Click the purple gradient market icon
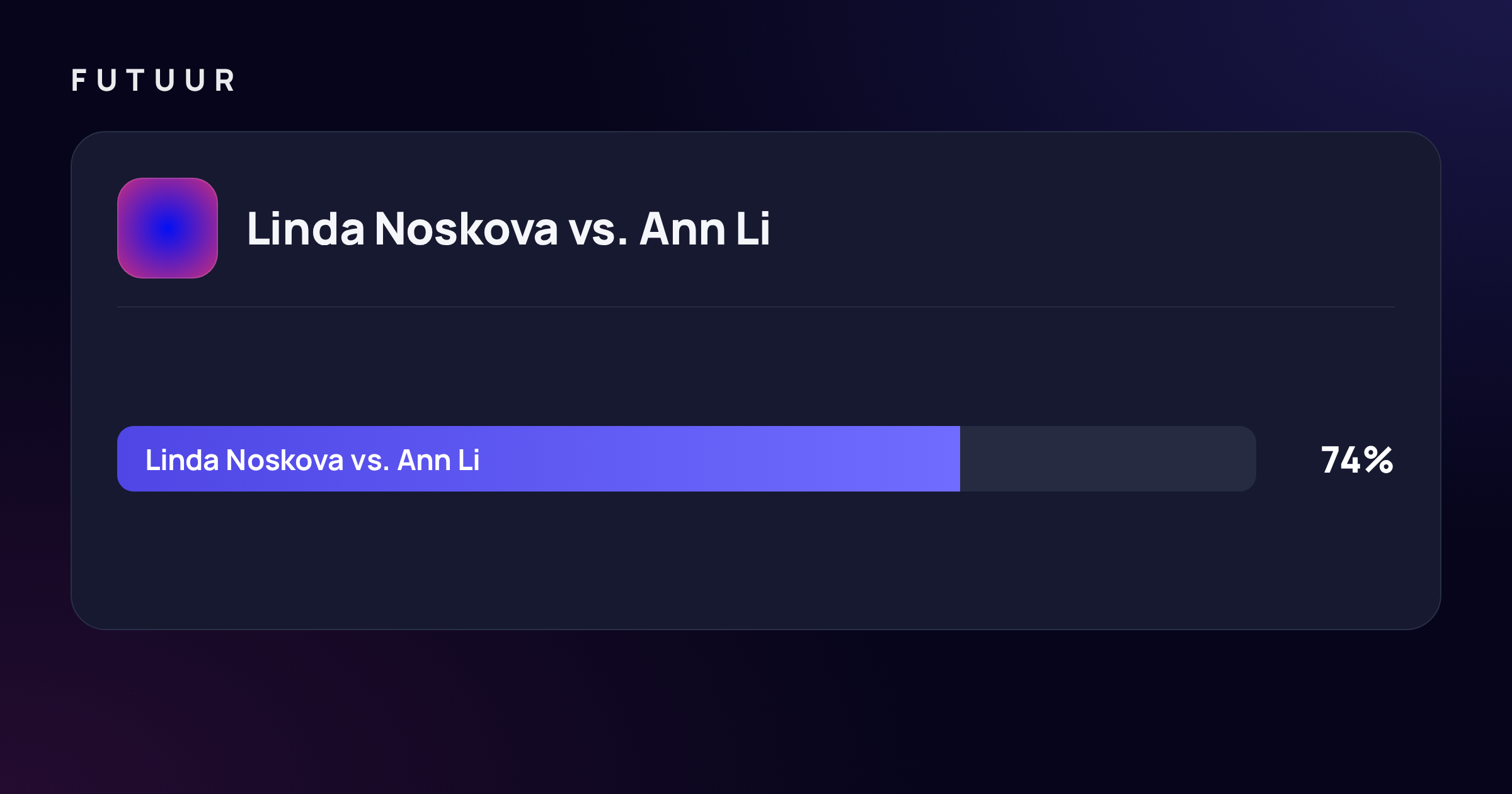 click(168, 228)
